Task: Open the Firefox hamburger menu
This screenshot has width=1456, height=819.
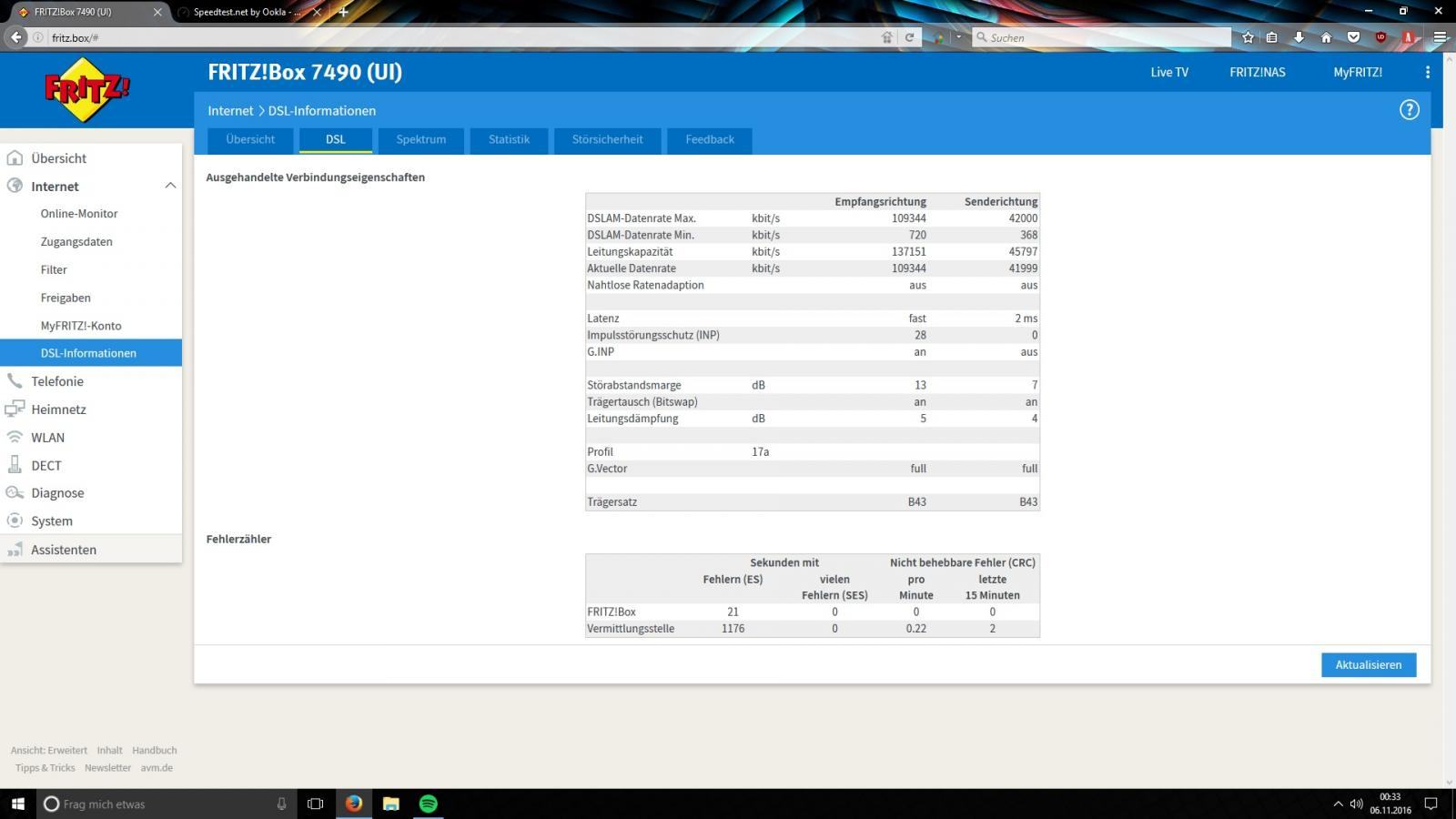Action: (1440, 37)
